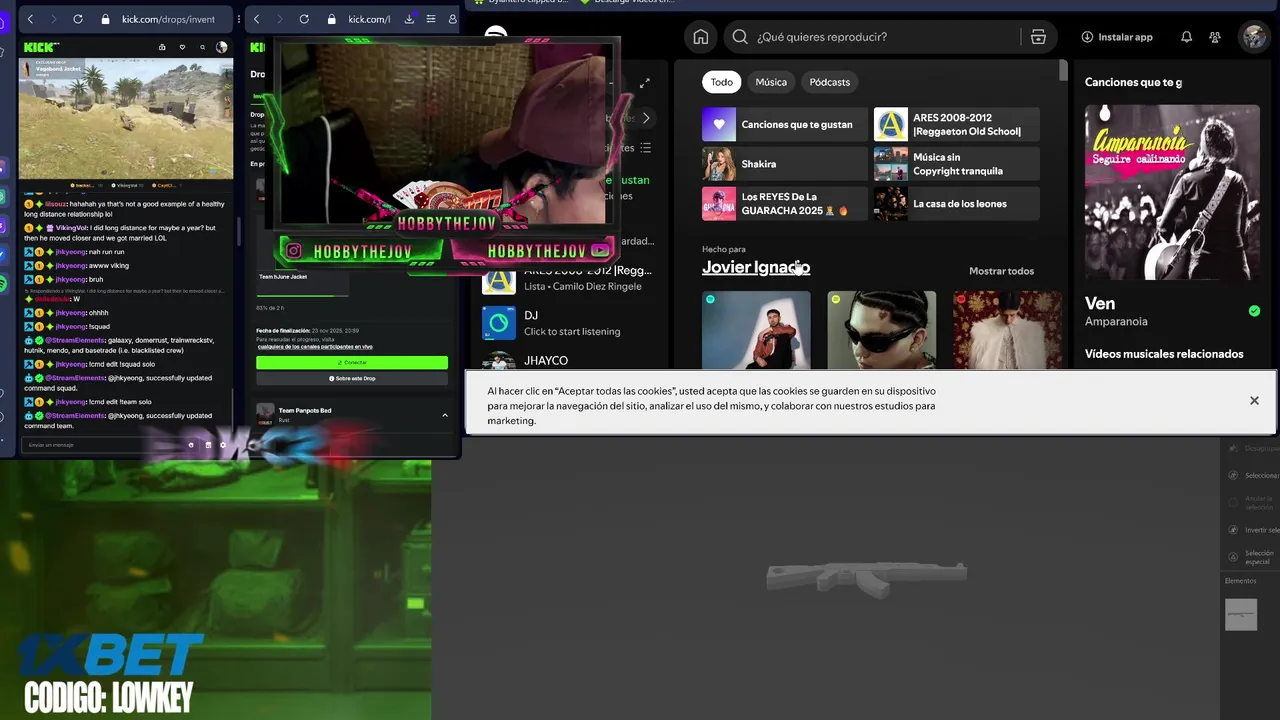Open canales participantes en vivo link
1280x720 pixels.
pyautogui.click(x=315, y=347)
